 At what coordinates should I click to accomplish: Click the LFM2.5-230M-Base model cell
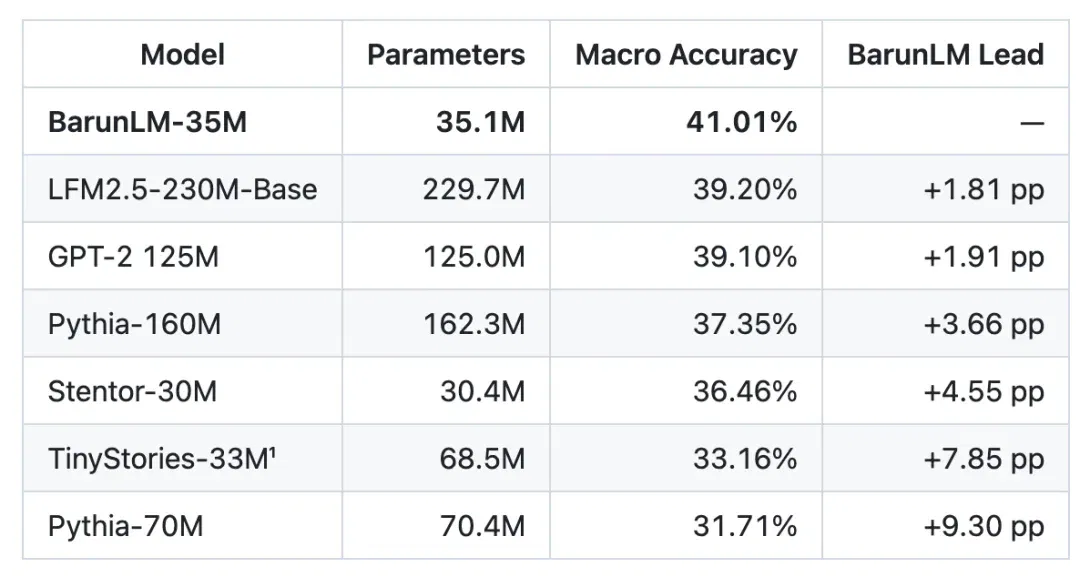click(183, 189)
